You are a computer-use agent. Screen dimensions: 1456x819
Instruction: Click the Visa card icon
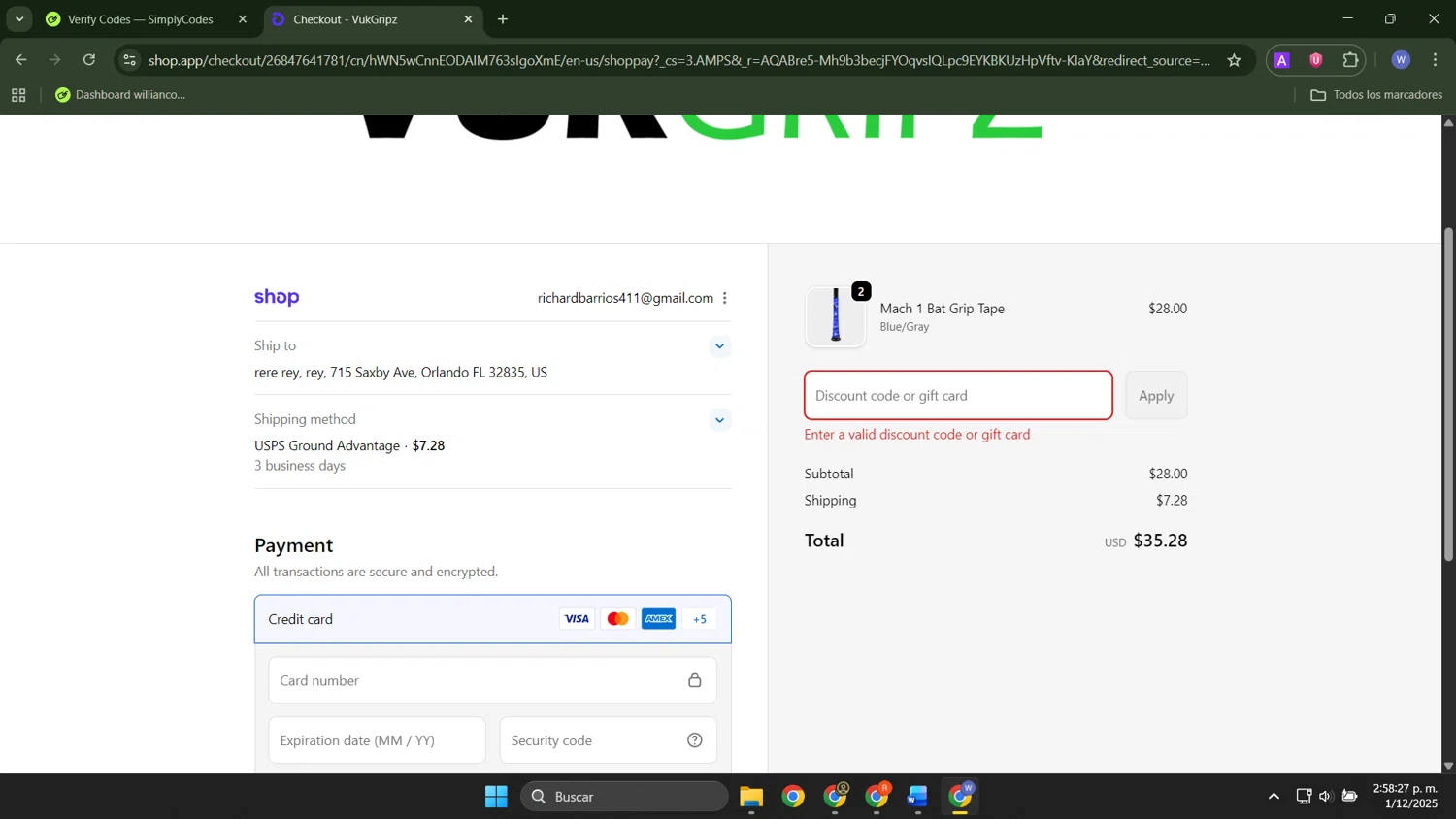(578, 619)
